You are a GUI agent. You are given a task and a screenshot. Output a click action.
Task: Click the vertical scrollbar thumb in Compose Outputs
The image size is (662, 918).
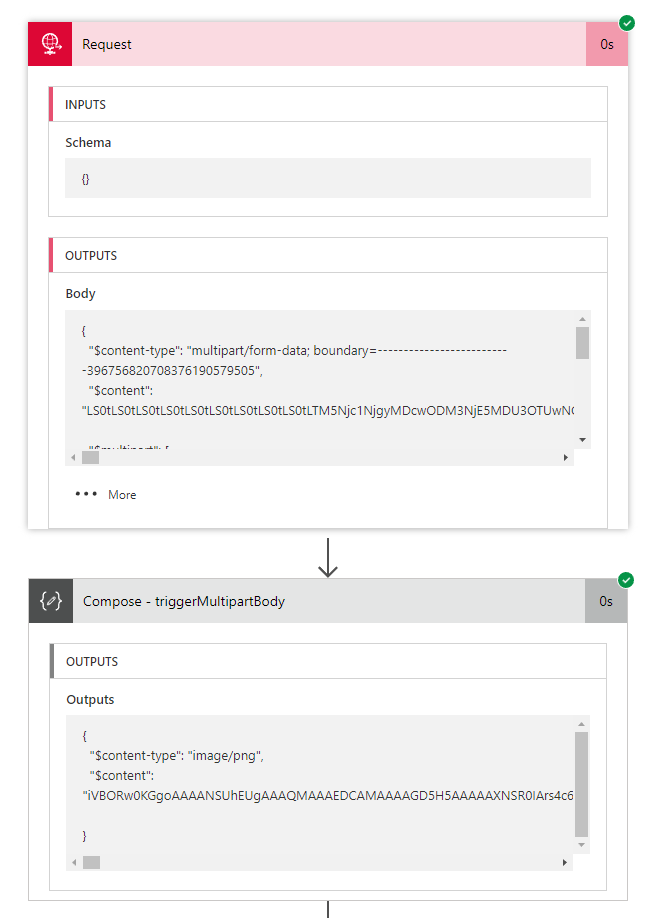click(582, 784)
